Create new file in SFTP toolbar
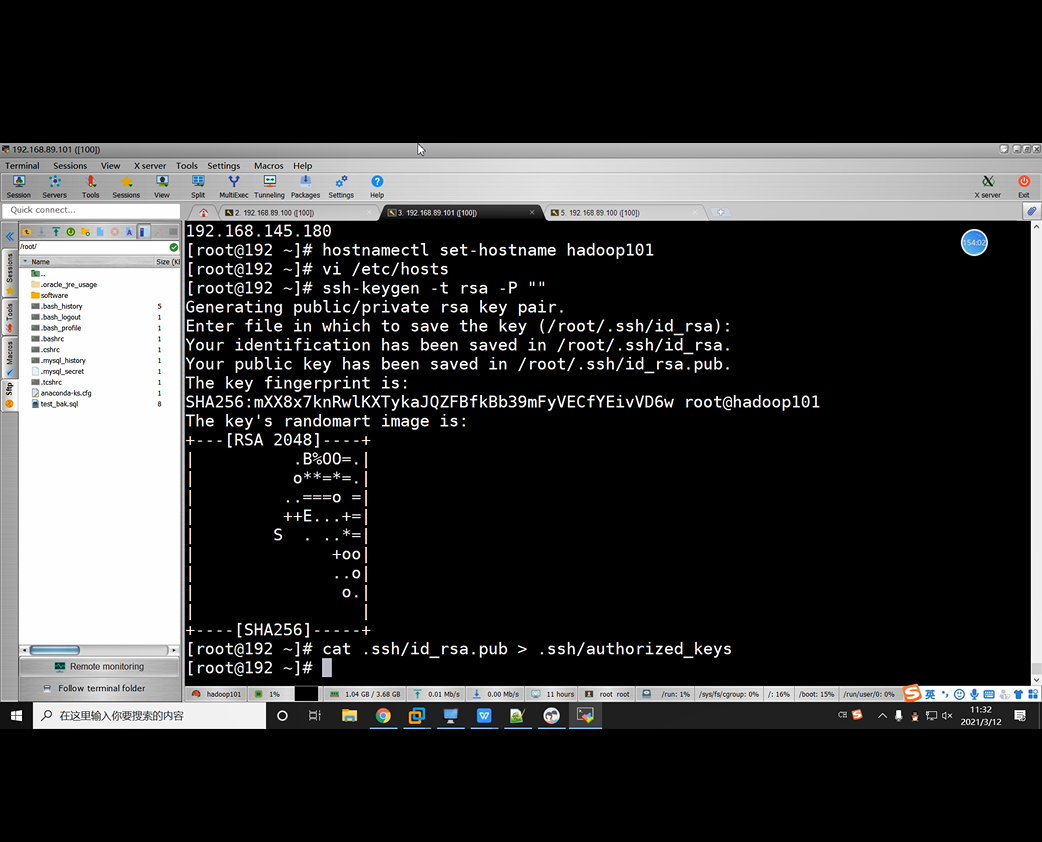 tap(100, 232)
